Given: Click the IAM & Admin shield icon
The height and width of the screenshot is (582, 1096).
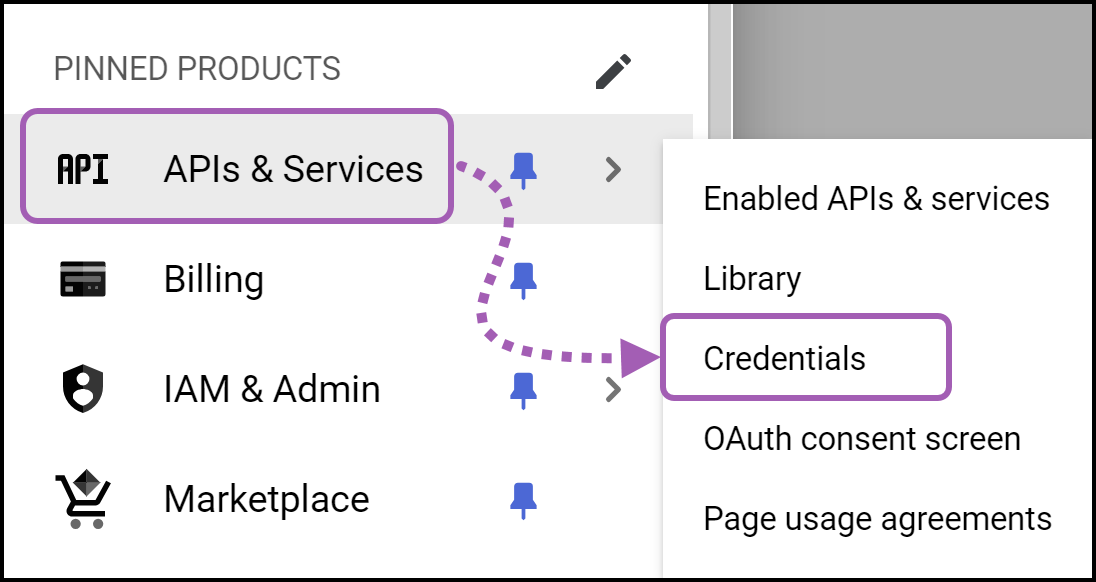Looking at the screenshot, I should [82, 388].
